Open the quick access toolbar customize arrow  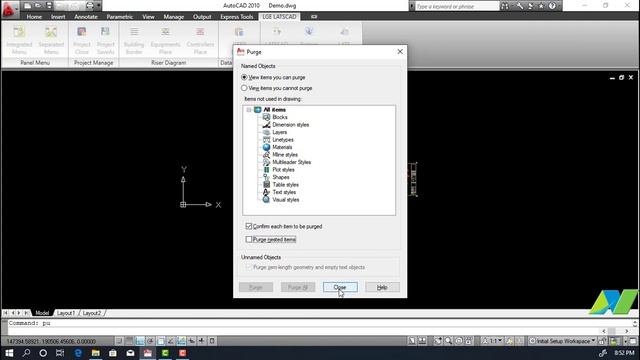coord(99,6)
